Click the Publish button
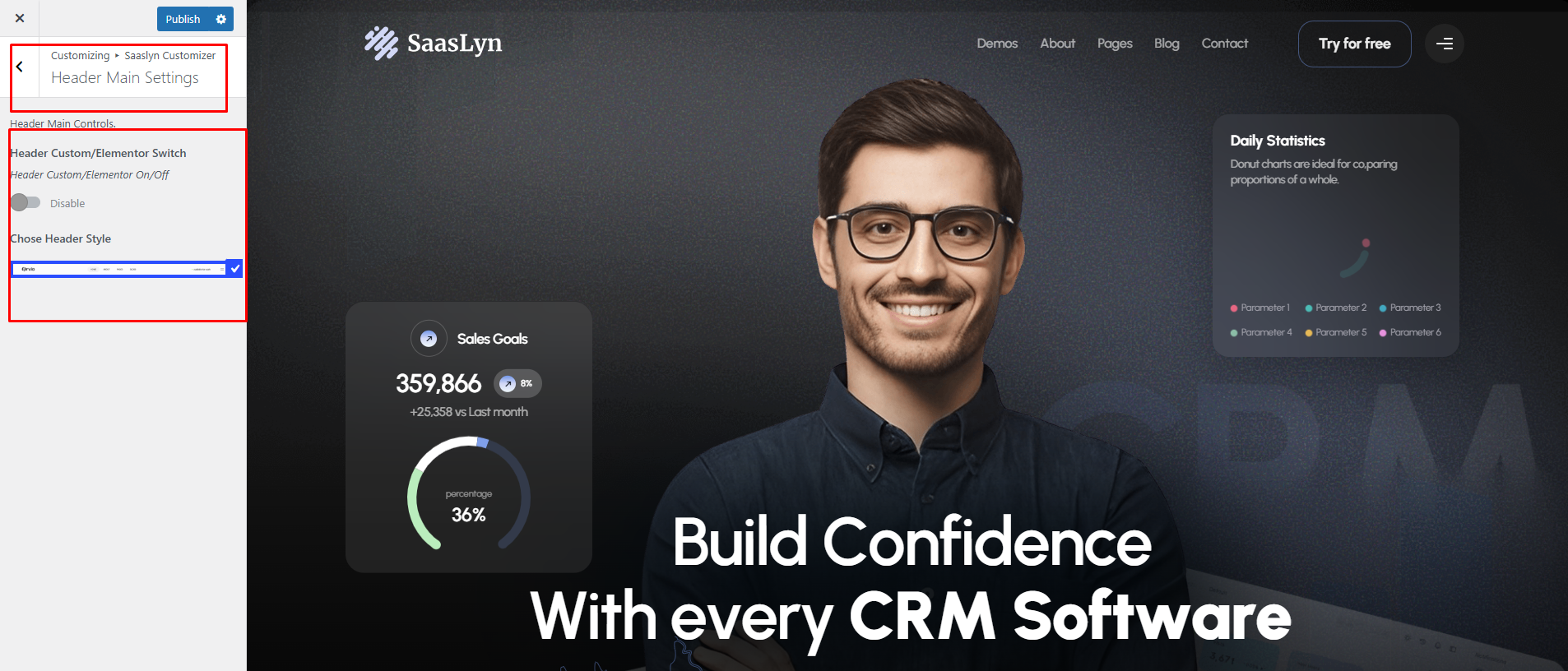 coord(183,19)
